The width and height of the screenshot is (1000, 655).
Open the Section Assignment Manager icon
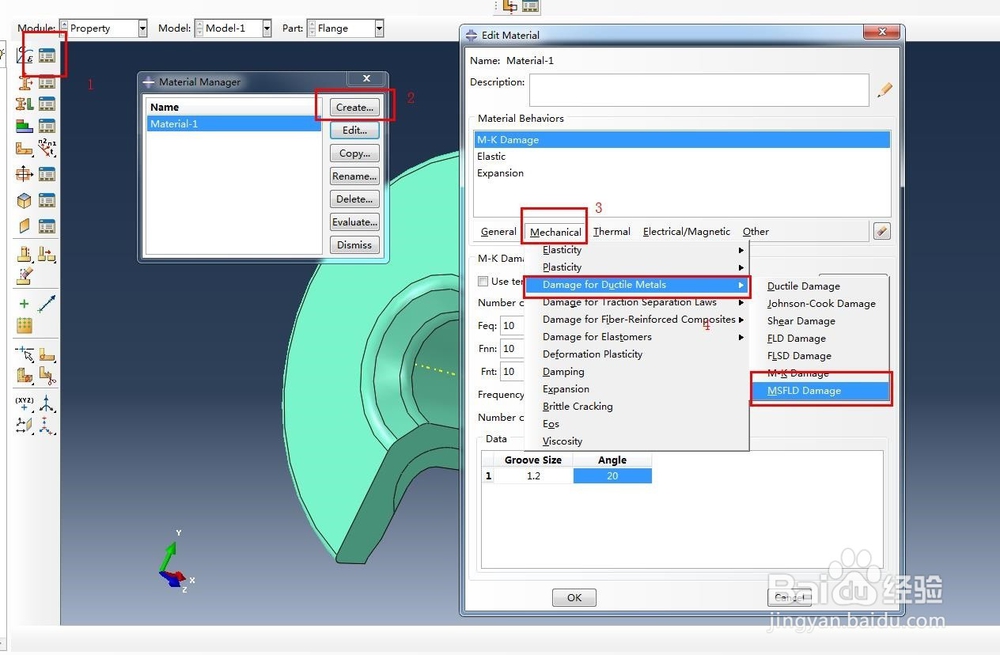(47, 104)
